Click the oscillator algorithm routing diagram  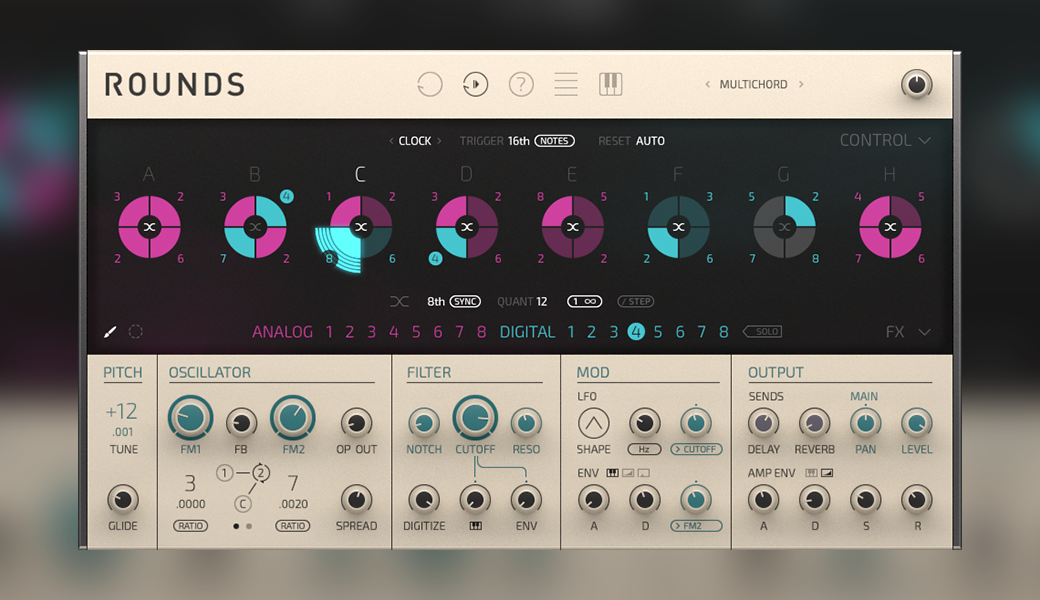tap(243, 488)
